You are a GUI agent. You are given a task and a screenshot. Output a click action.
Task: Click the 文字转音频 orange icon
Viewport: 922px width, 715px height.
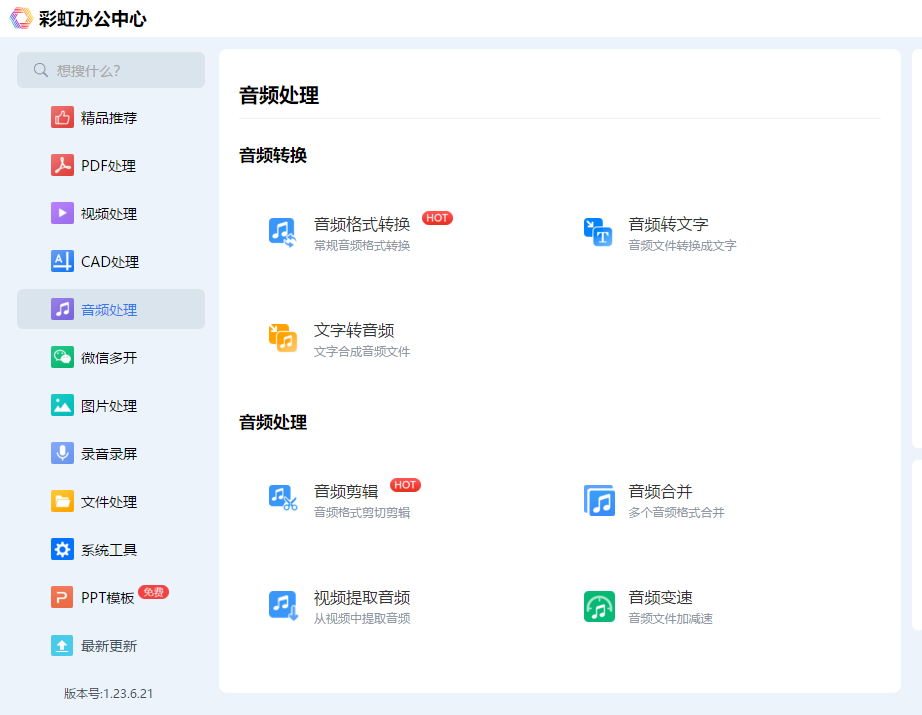click(x=283, y=338)
